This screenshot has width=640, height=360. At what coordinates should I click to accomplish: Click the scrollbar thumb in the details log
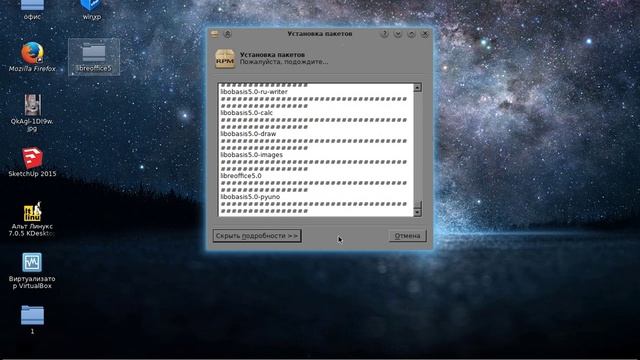pyautogui.click(x=417, y=204)
